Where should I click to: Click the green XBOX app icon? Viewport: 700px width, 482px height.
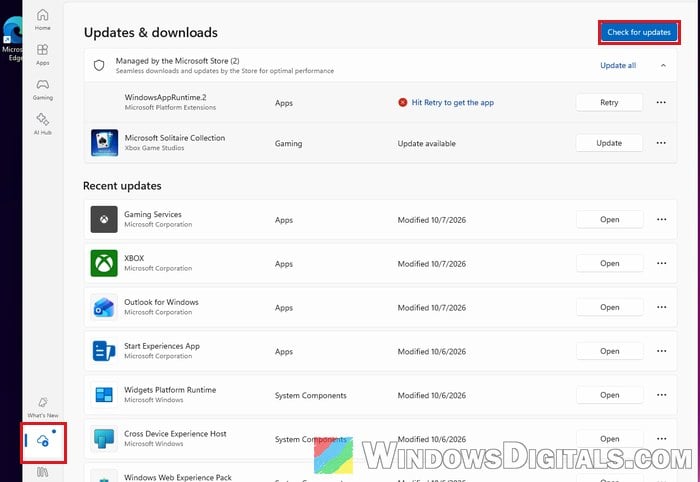(104, 263)
